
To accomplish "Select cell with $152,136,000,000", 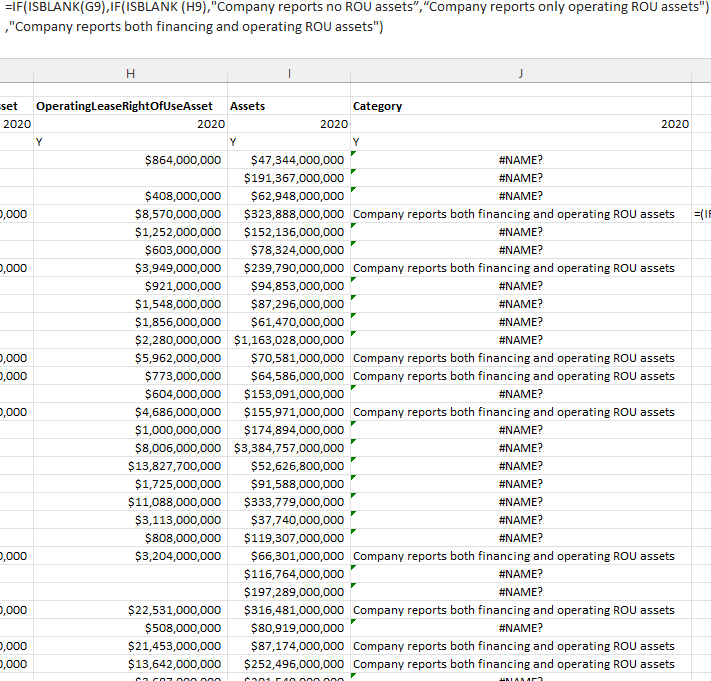I will [x=289, y=232].
